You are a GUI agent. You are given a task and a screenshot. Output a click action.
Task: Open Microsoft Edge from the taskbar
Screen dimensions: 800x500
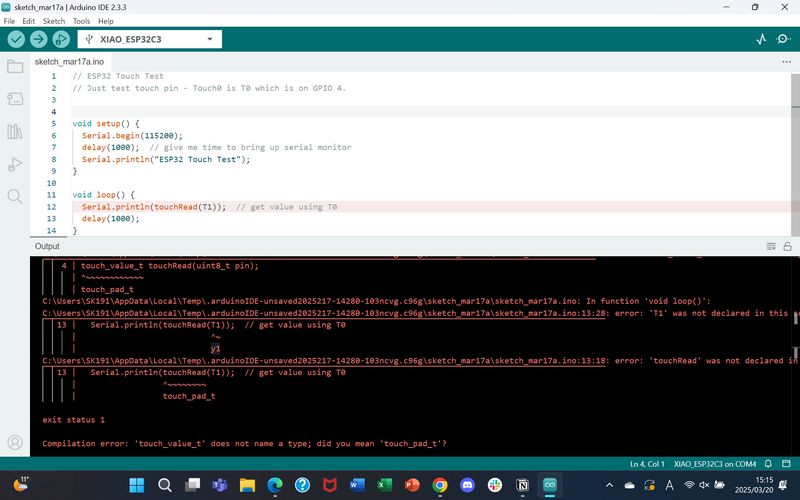(274, 485)
